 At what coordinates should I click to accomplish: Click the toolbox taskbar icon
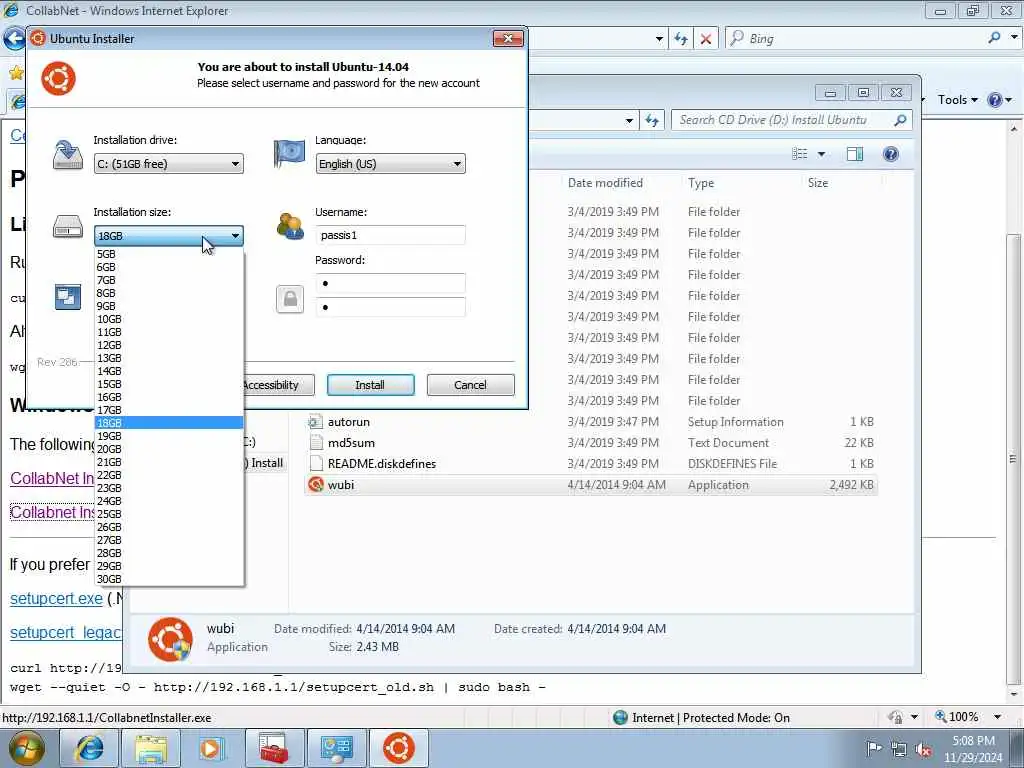pyautogui.click(x=274, y=748)
